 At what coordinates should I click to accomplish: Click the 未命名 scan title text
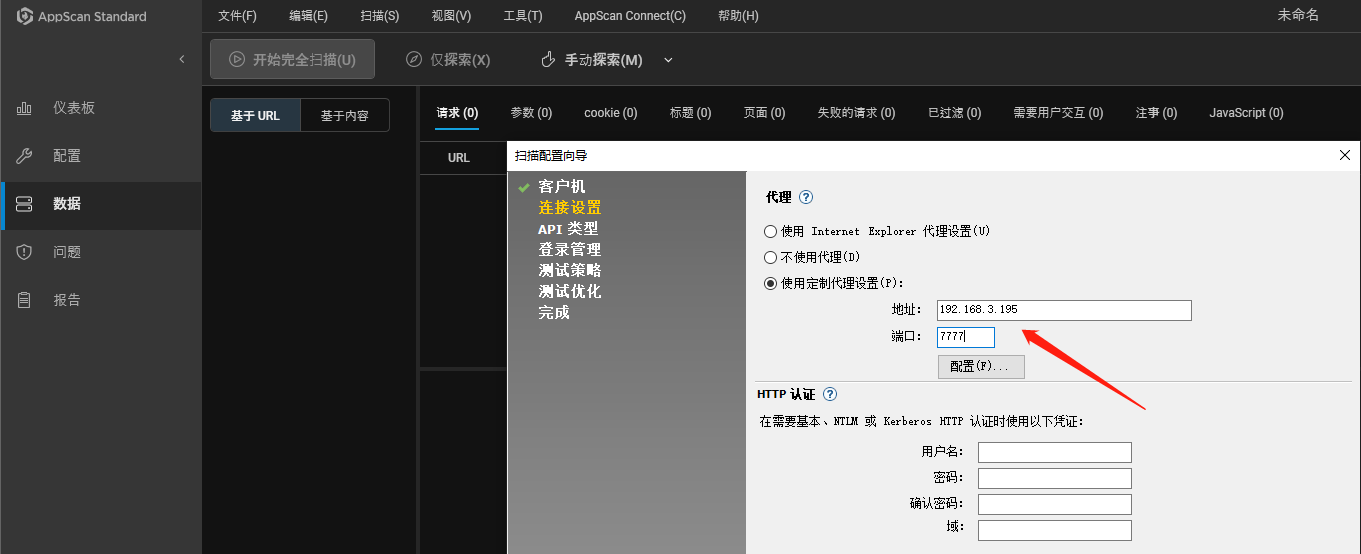[1298, 15]
